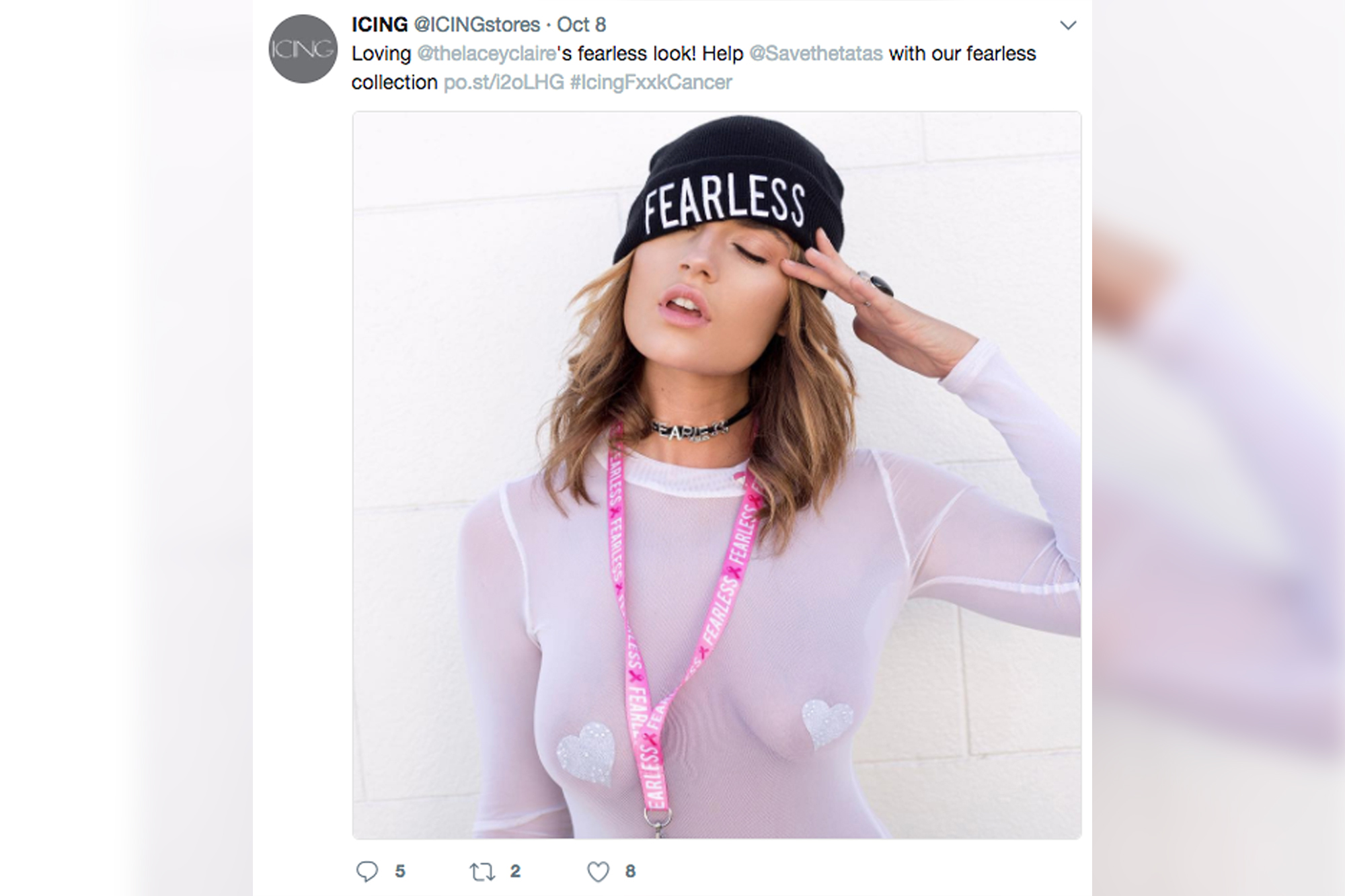Click the ICING profile avatar
The image size is (1345, 896).
303,49
